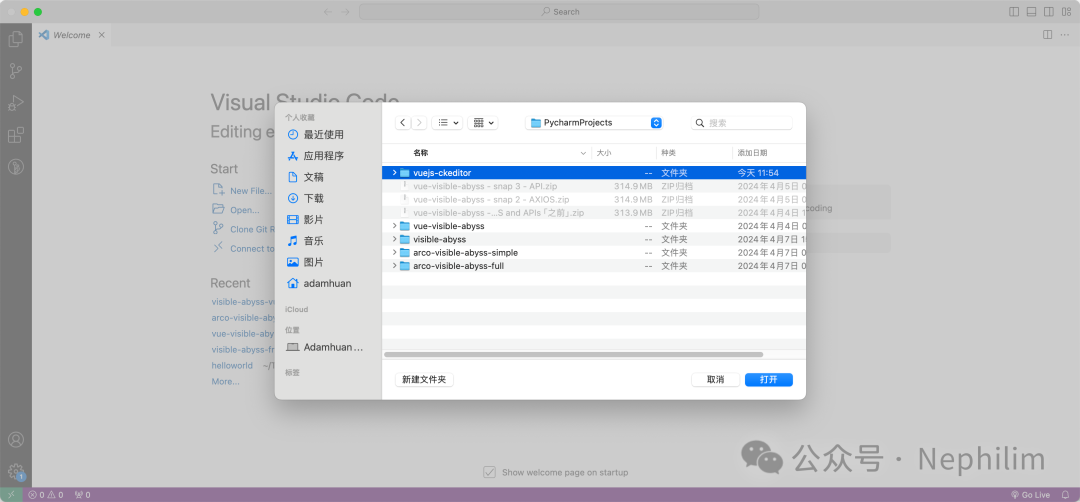Click the file dialog back button
1080x502 pixels.
pos(403,123)
